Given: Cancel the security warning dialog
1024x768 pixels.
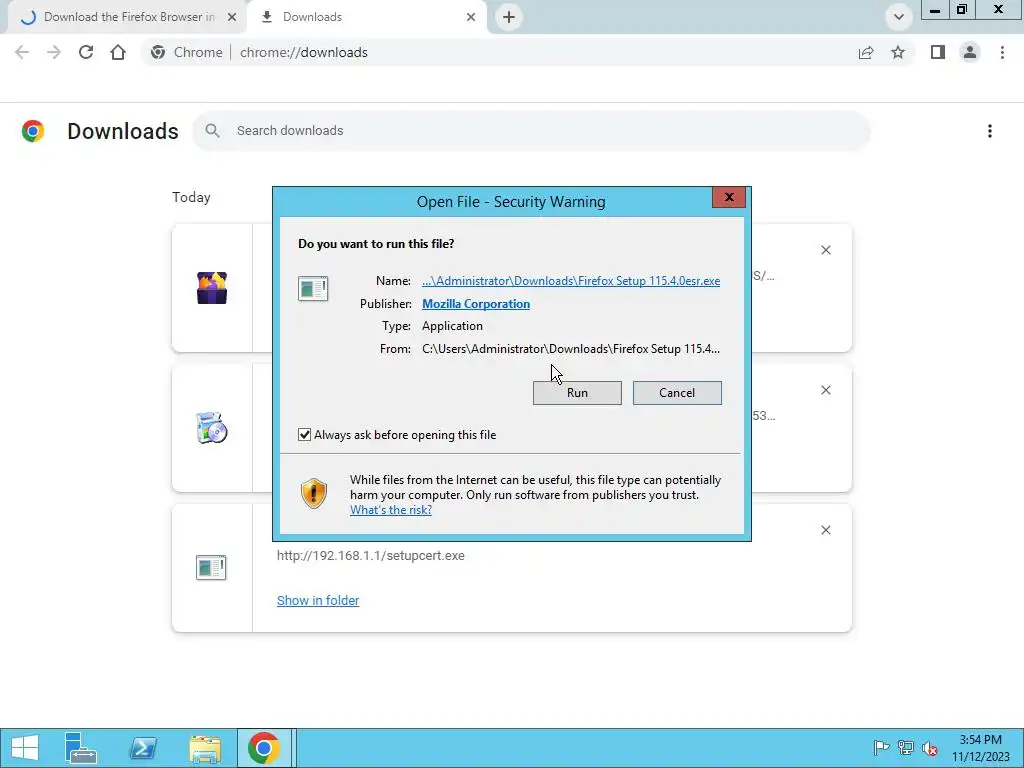Looking at the screenshot, I should [x=677, y=392].
